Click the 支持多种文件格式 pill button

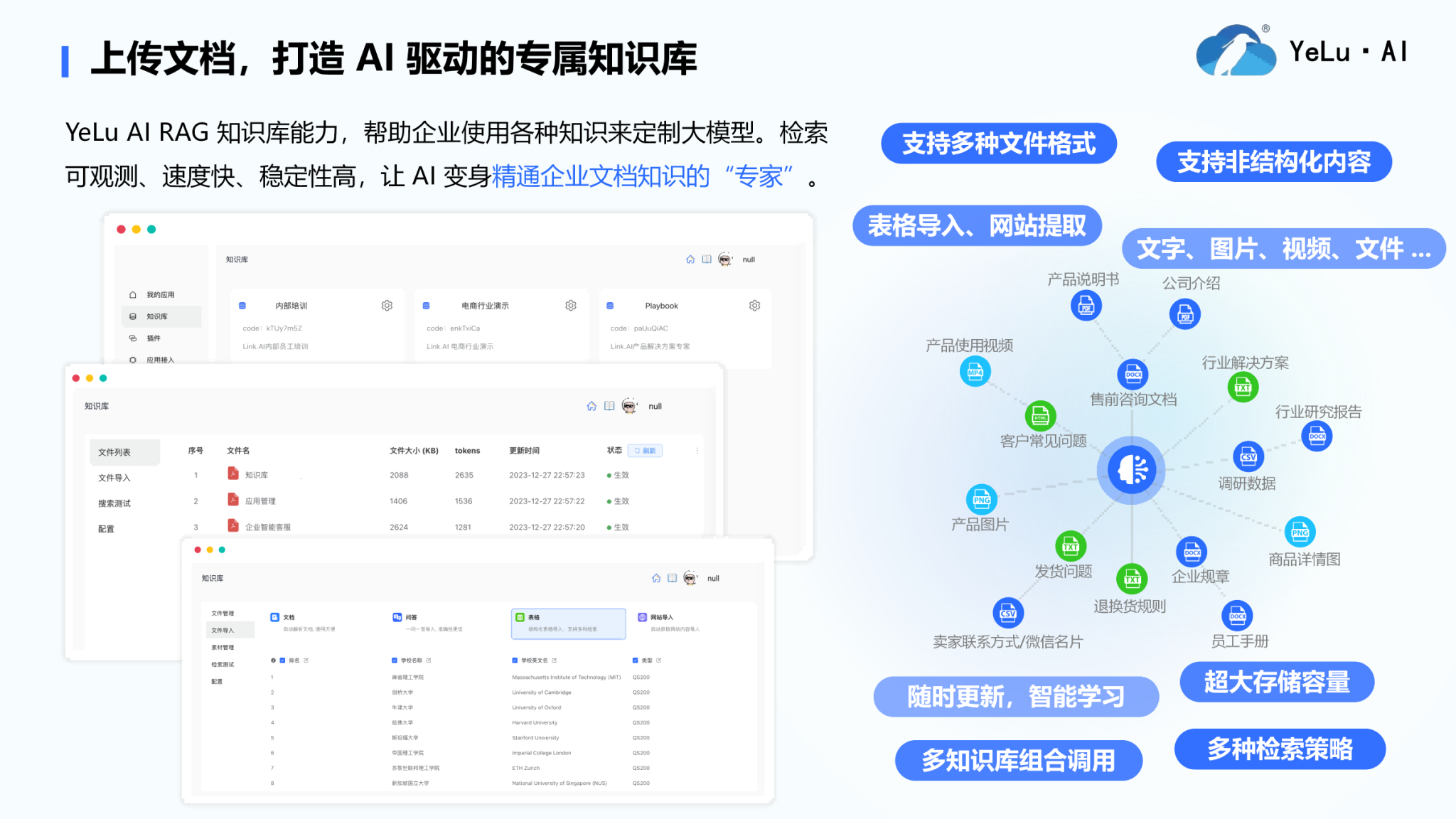999,144
